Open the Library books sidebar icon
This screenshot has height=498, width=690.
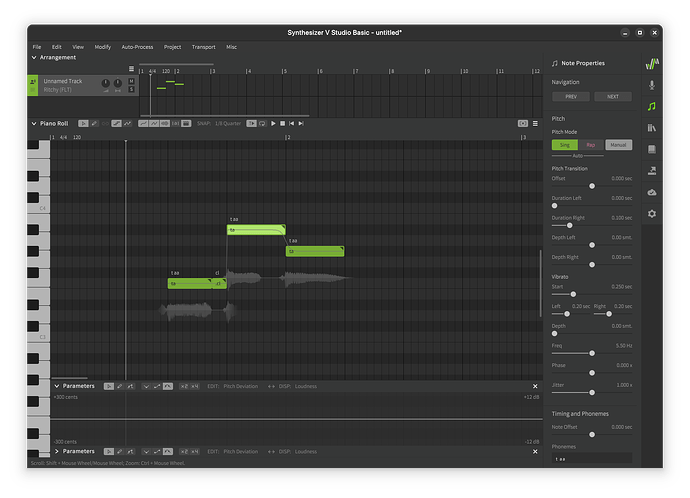(x=652, y=128)
